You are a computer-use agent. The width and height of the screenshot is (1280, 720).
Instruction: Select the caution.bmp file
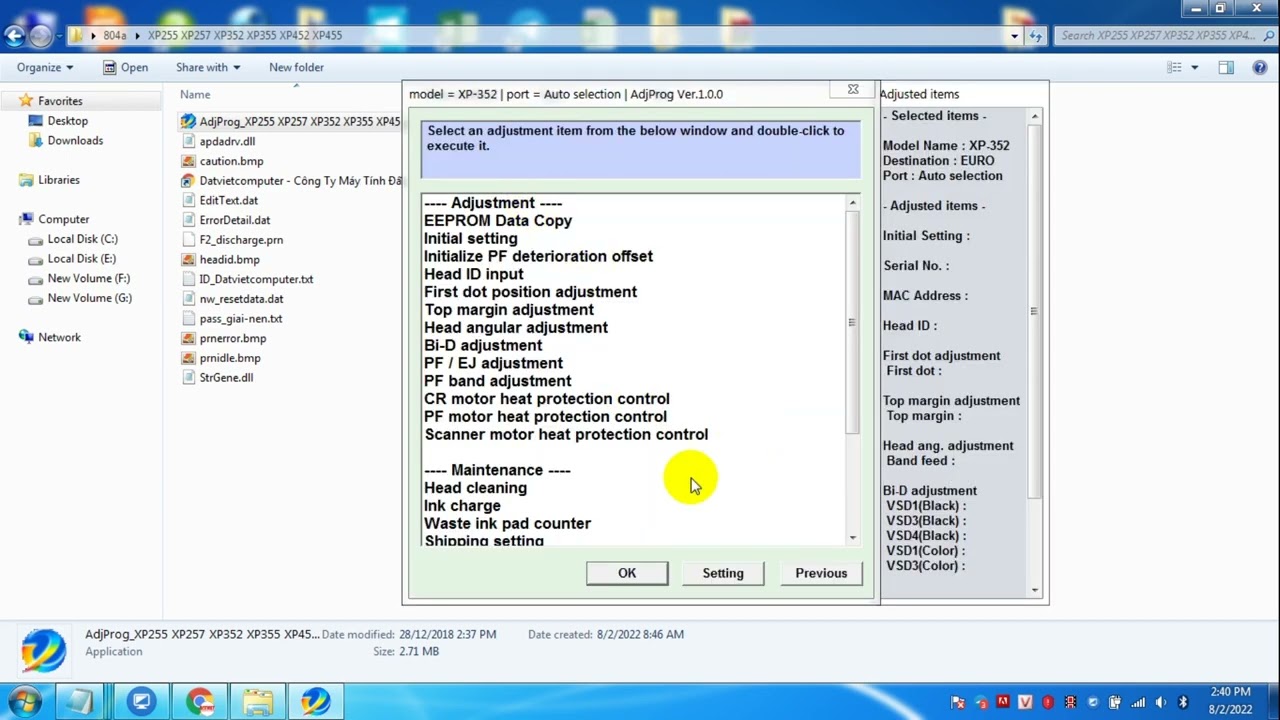point(231,161)
